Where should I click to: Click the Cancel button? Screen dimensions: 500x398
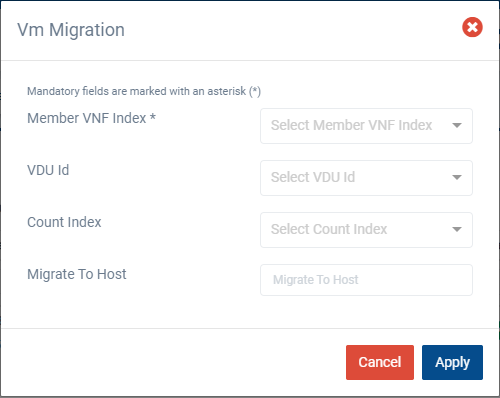[380, 362]
